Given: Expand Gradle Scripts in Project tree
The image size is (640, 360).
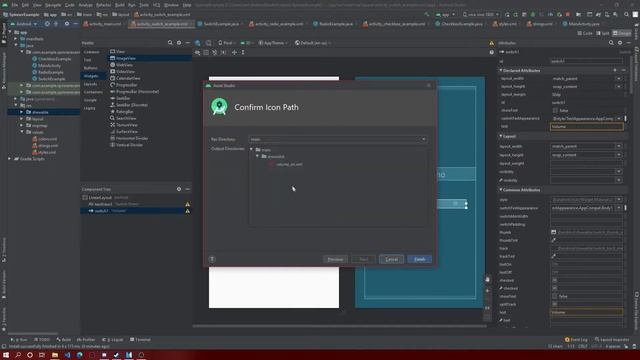Looking at the screenshot, I should [x=9, y=159].
